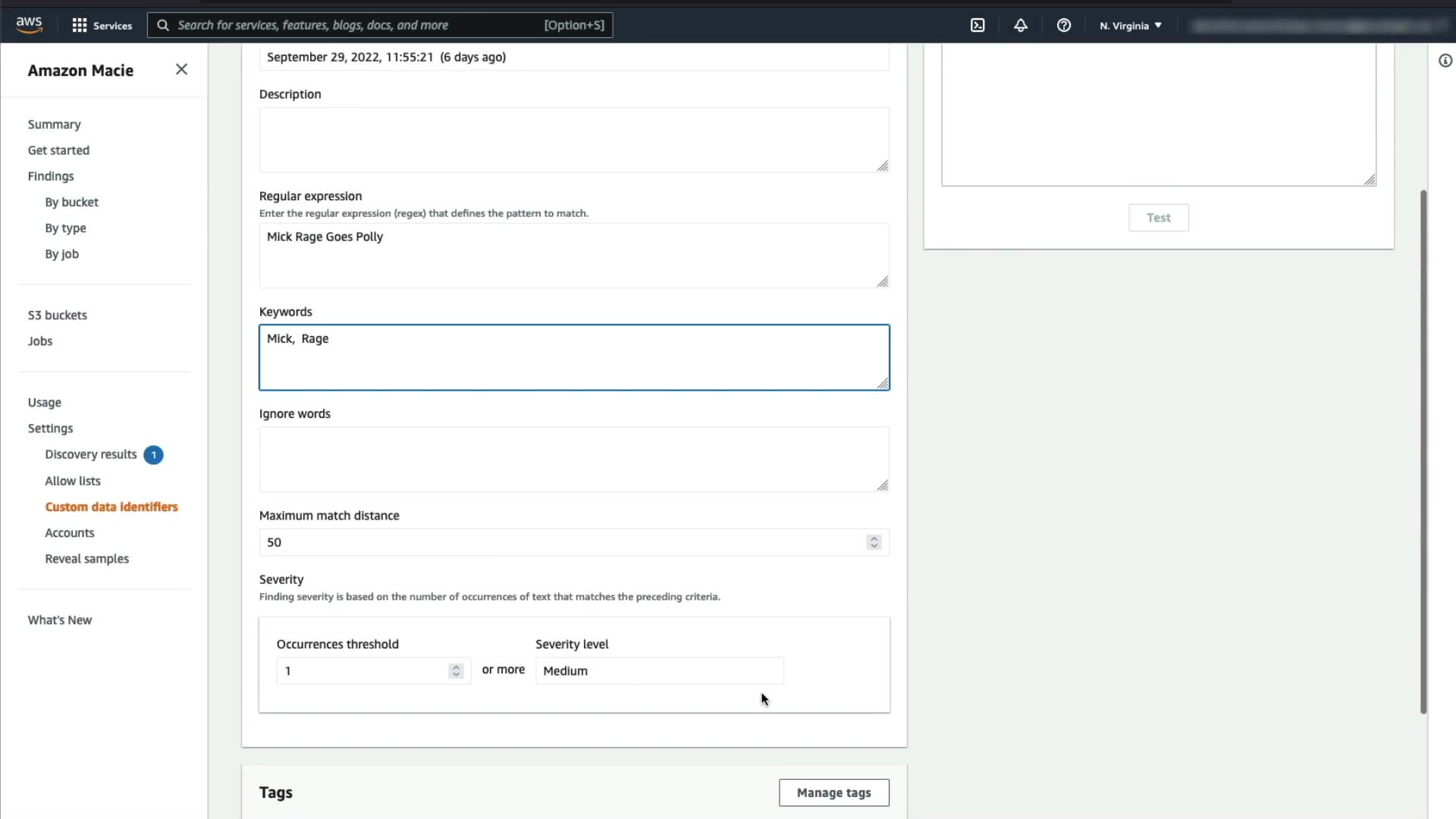Open the info panel icon
Viewport: 1456px width, 819px height.
point(1445,61)
